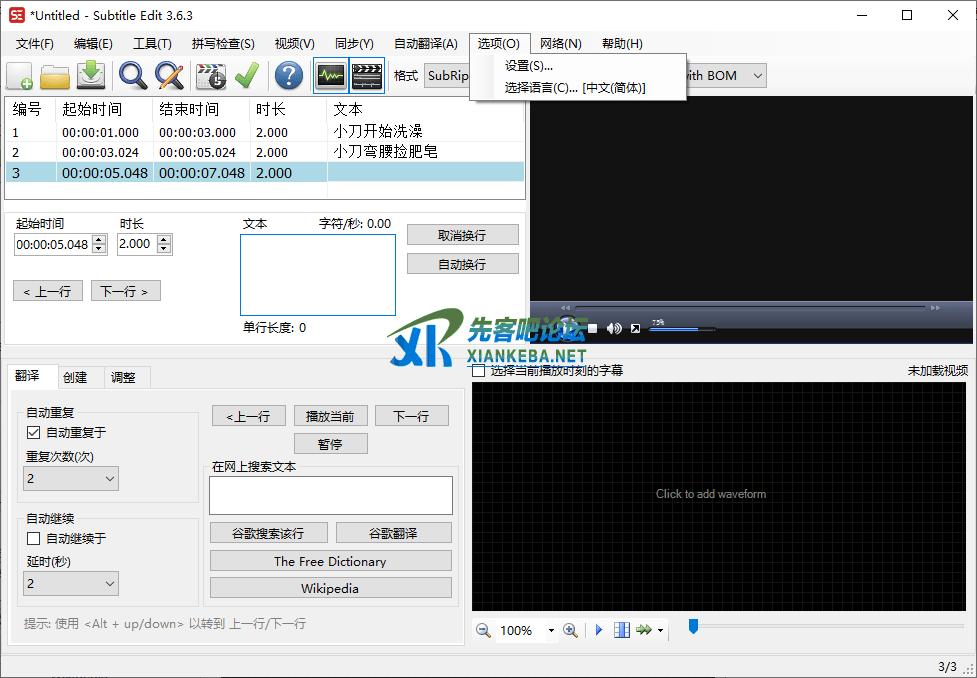Open the Visual sync clapperboard icon
The height and width of the screenshot is (678, 977).
(x=211, y=76)
